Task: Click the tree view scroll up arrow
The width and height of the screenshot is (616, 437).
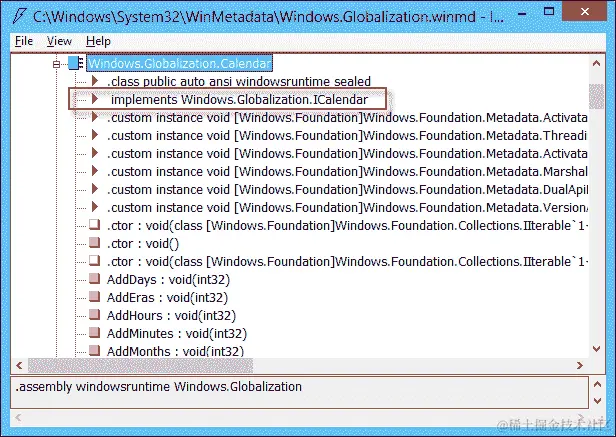Action: (596, 63)
